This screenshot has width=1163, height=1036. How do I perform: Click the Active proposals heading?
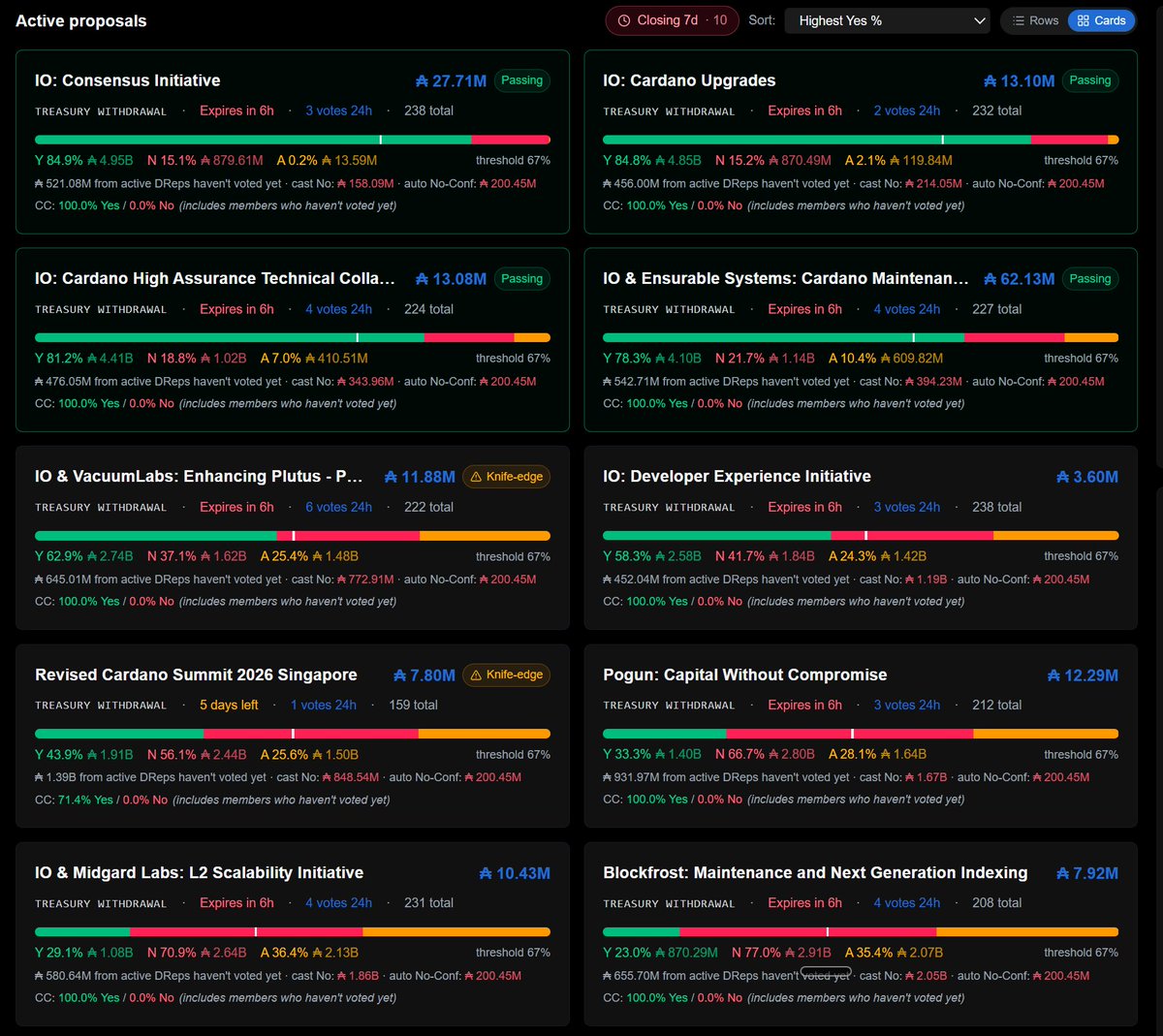(x=81, y=20)
